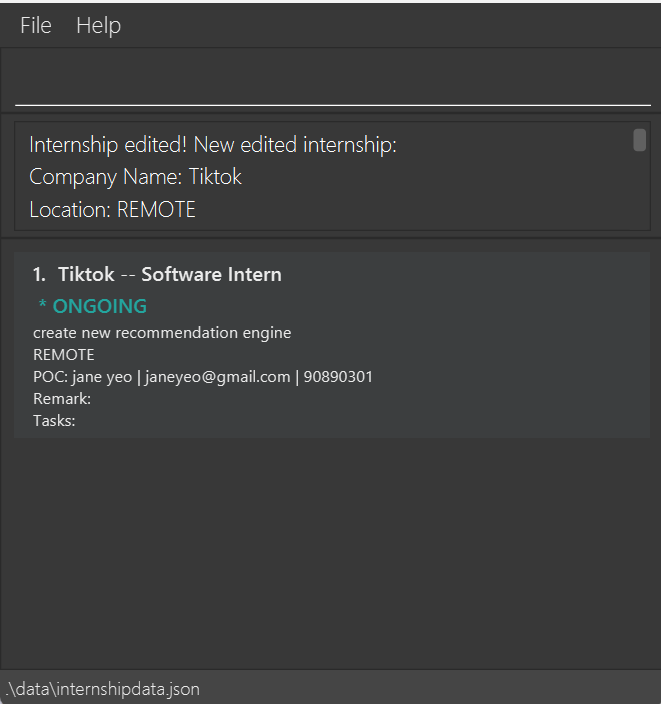Click the 'Internship edited!' message line
The width and height of the screenshot is (661, 704).
(x=213, y=145)
